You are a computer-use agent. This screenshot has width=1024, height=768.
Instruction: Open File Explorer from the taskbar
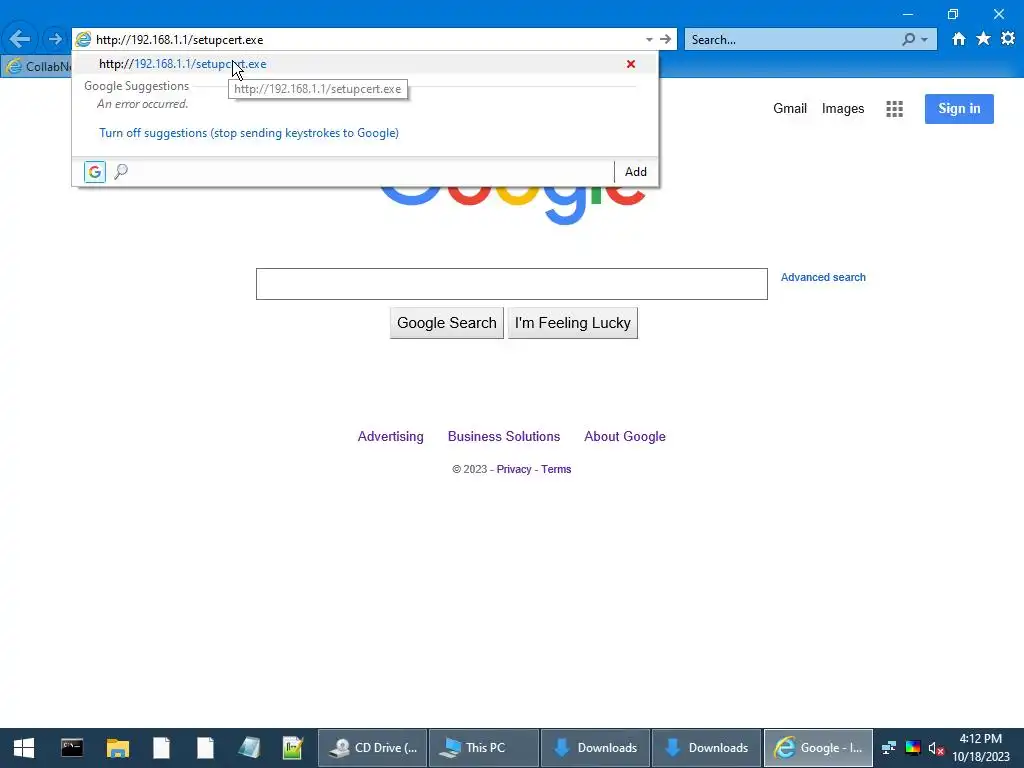click(x=118, y=748)
